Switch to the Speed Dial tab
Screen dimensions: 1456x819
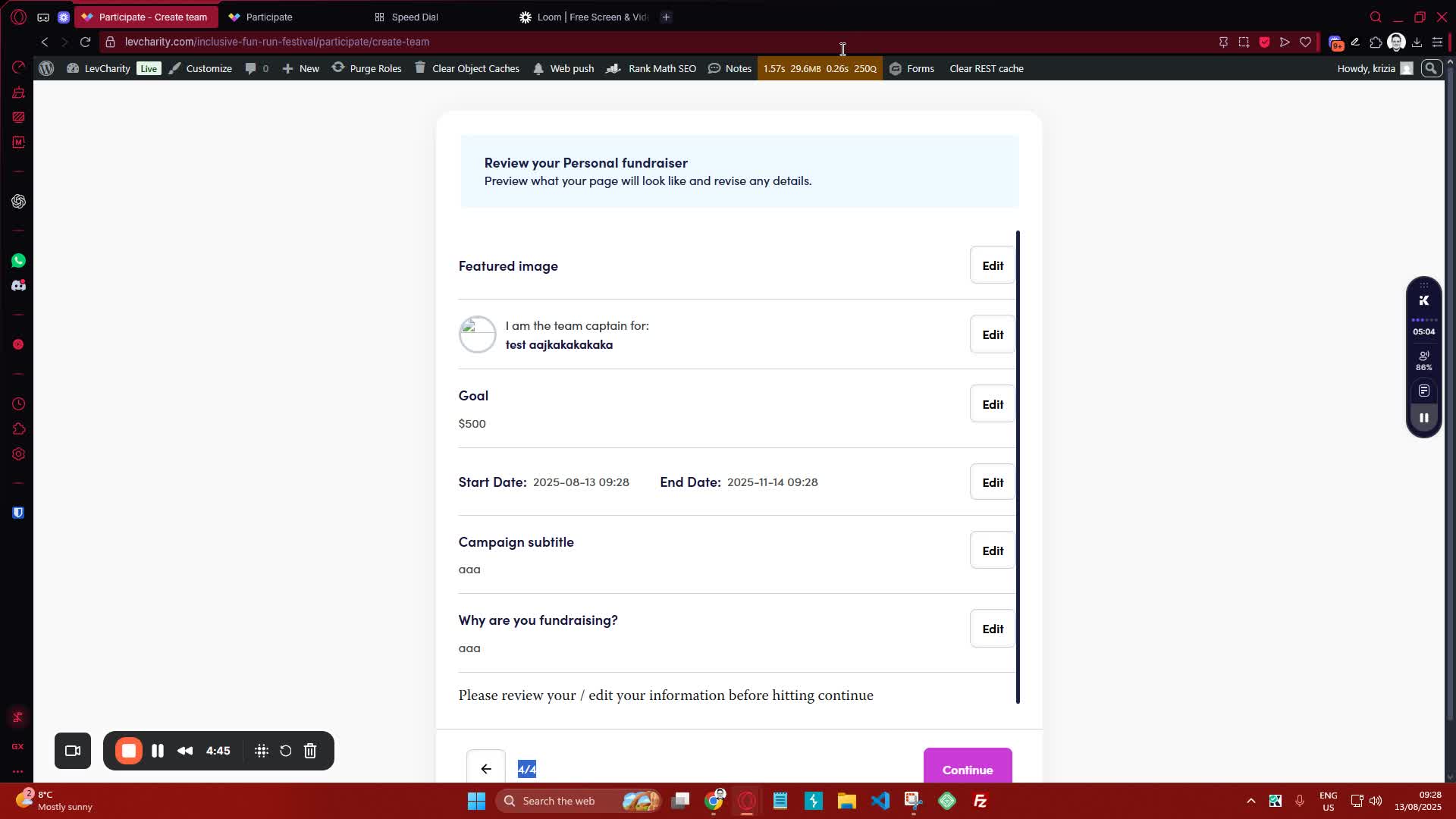[415, 17]
